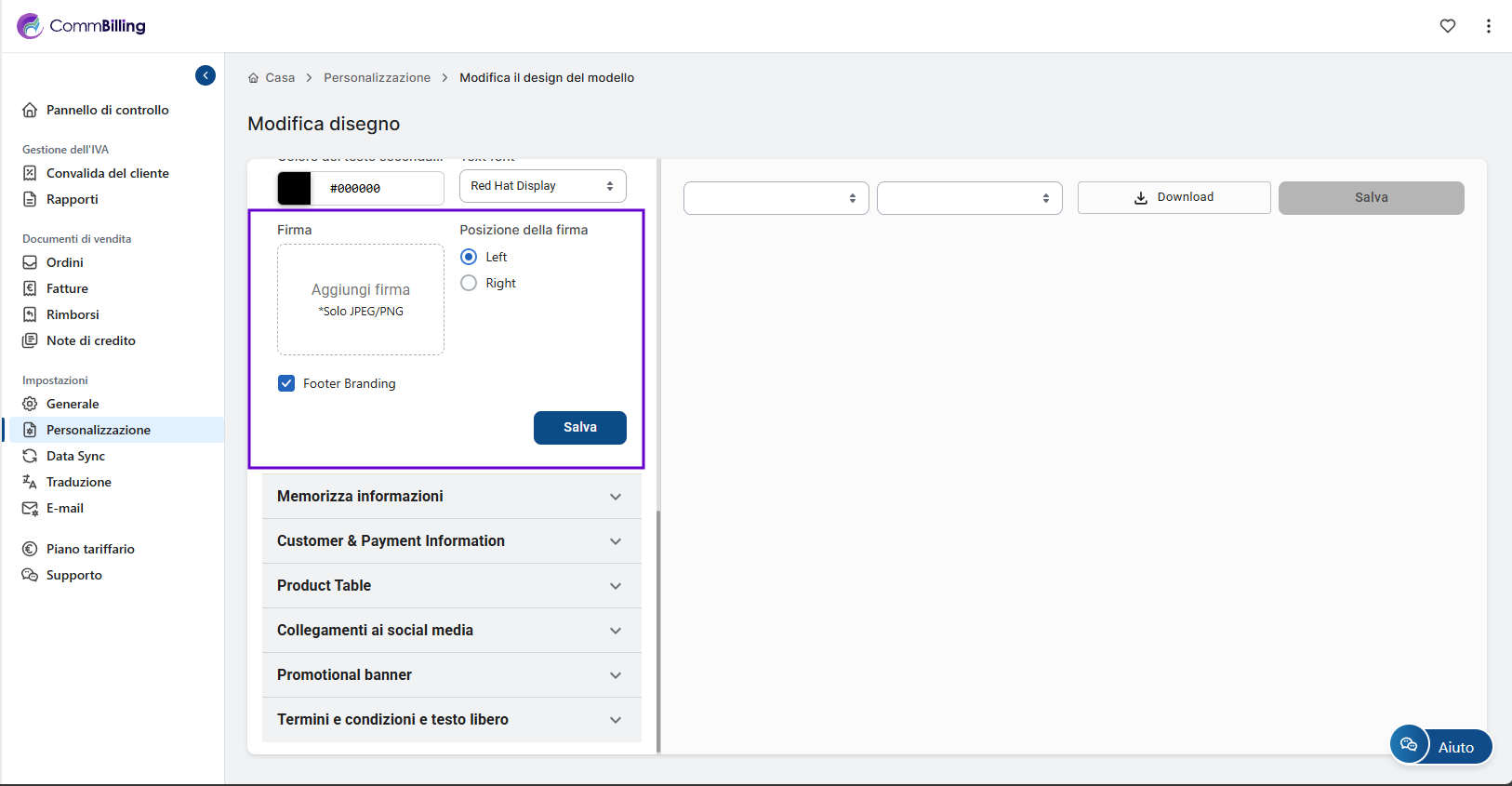Open the Red Hat Display font dropdown
The width and height of the screenshot is (1512, 786).
542,186
